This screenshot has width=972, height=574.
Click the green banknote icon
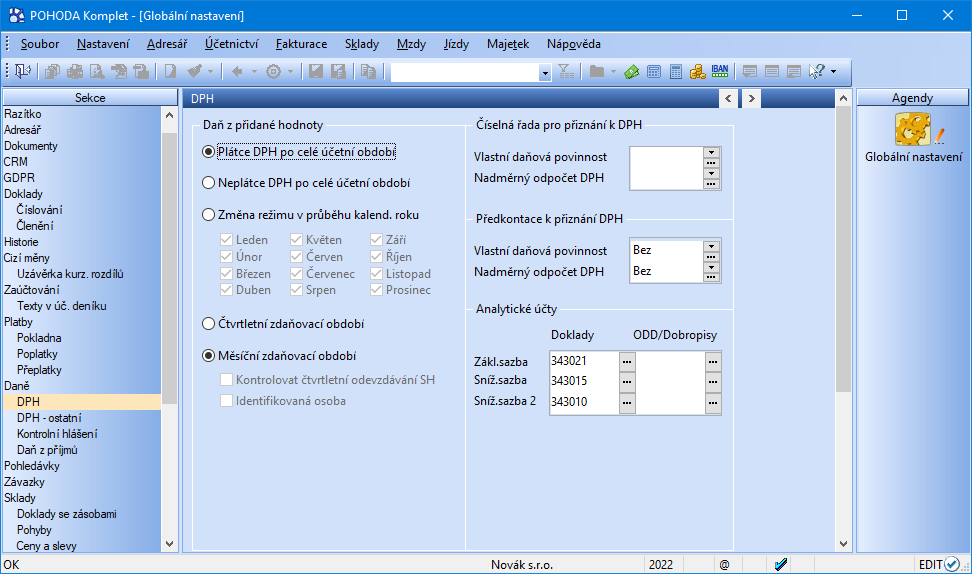coord(632,71)
